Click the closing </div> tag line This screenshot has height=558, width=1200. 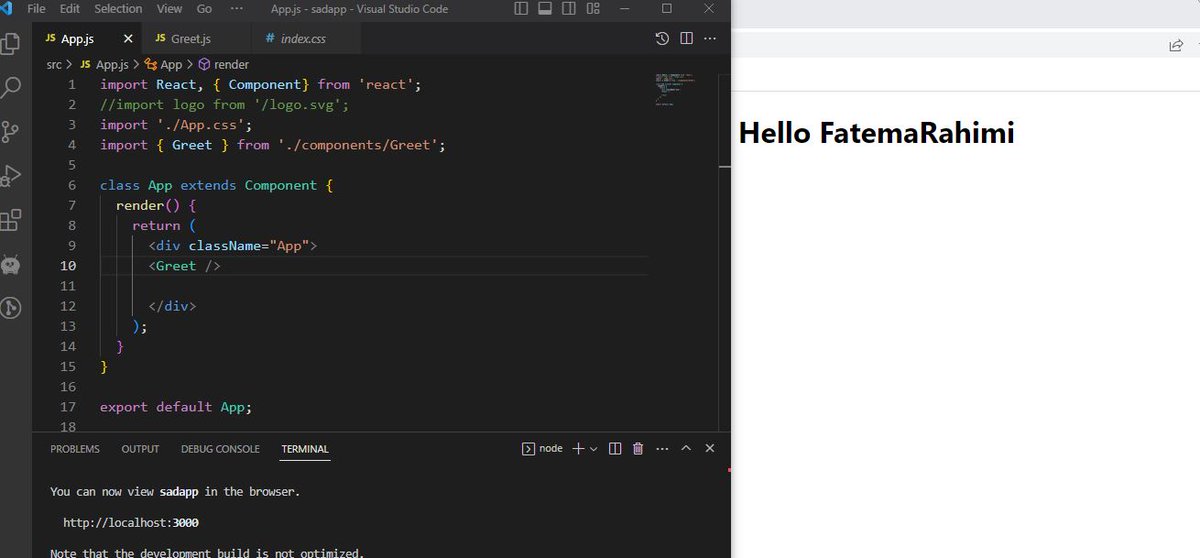(172, 306)
